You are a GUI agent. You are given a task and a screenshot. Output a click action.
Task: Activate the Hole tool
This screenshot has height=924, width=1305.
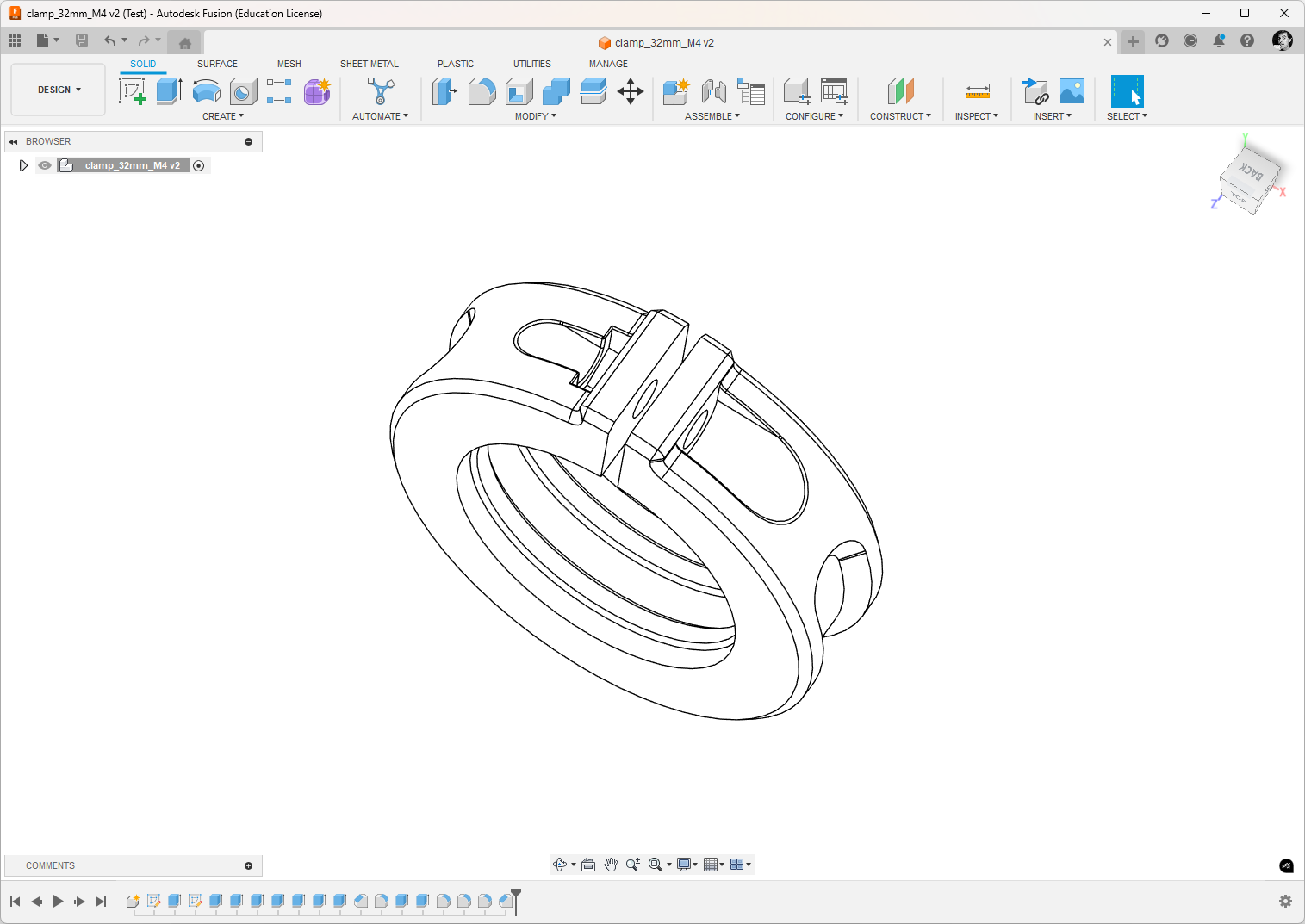click(x=243, y=90)
